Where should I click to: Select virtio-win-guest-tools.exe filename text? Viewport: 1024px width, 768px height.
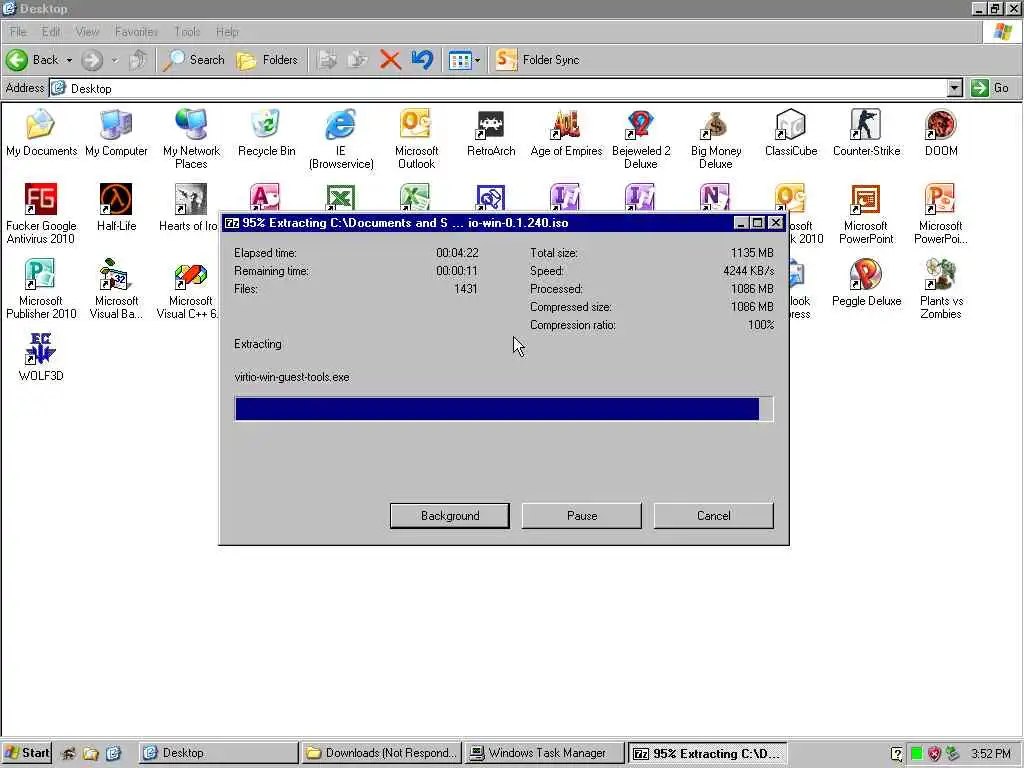click(x=292, y=377)
